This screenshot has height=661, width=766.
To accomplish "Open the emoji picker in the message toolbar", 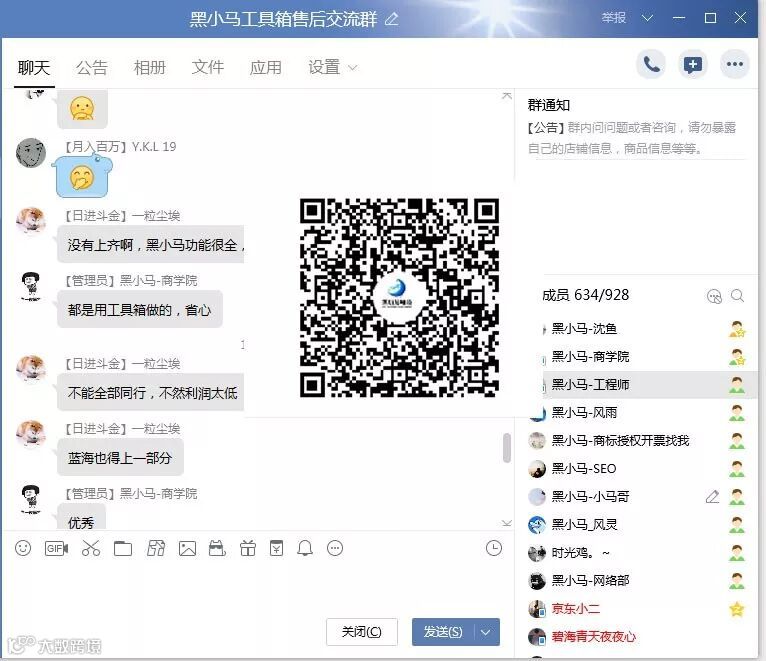I will [x=23, y=548].
